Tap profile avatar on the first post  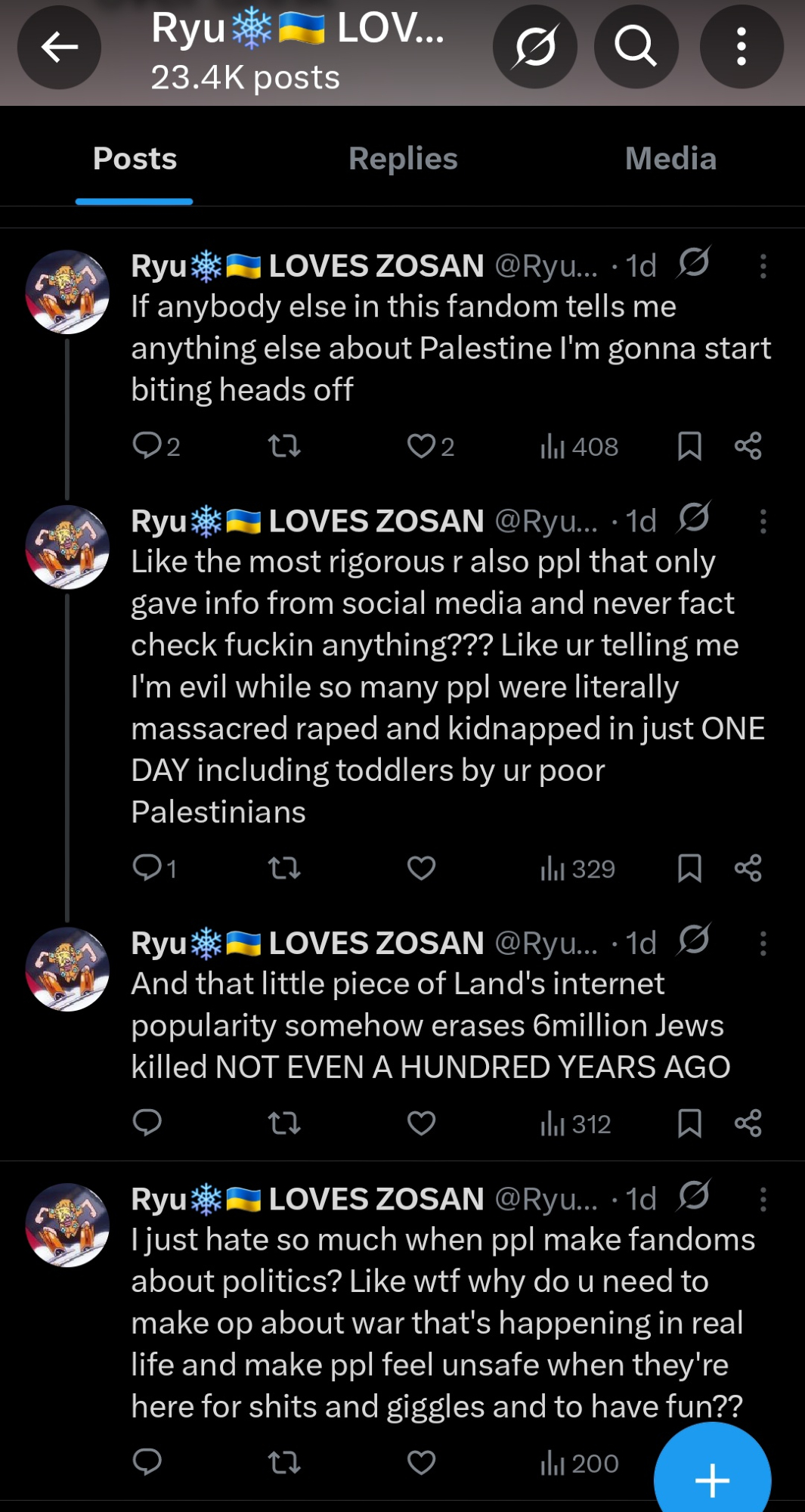click(67, 292)
